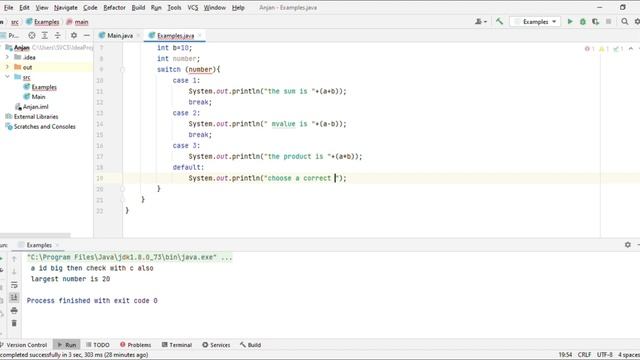The height and width of the screenshot is (360, 640).
Task: Clear console with trash icon
Action: pos(14,323)
